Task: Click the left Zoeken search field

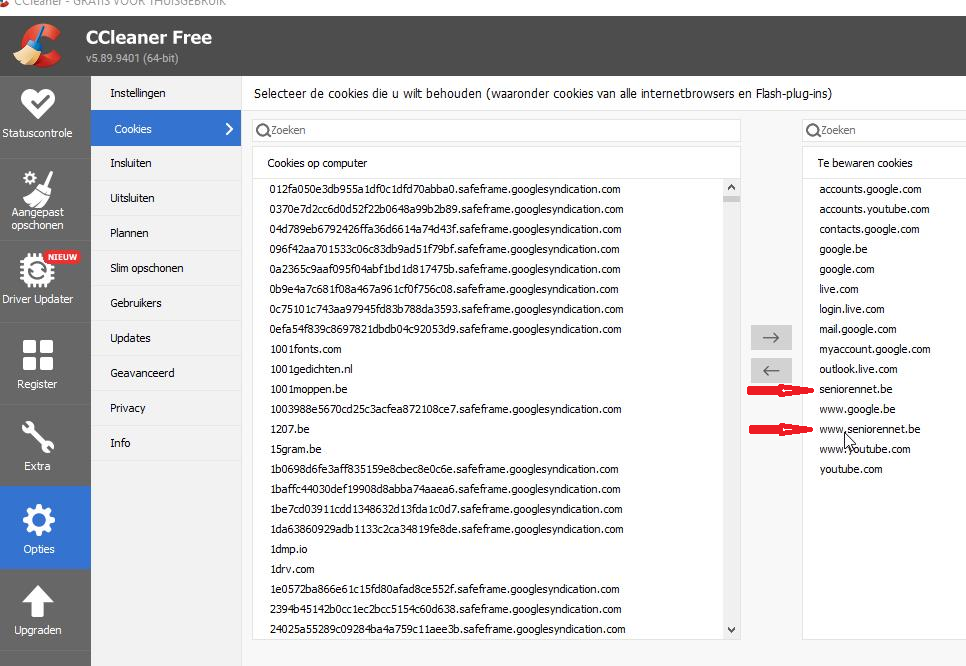Action: point(497,130)
